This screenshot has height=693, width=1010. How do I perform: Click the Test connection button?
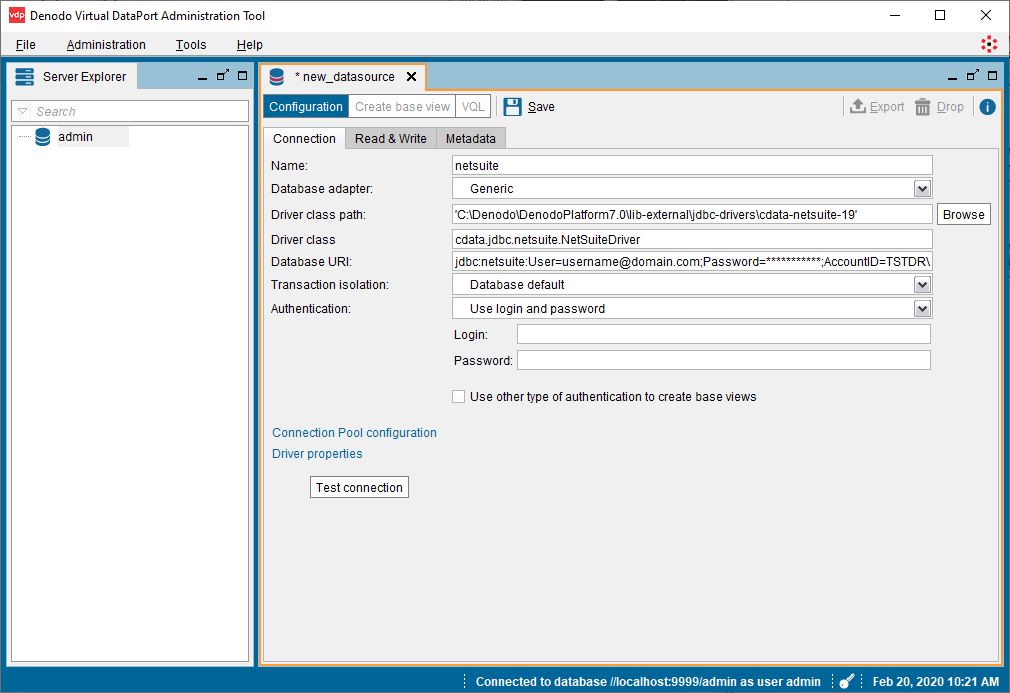pyautogui.click(x=359, y=488)
